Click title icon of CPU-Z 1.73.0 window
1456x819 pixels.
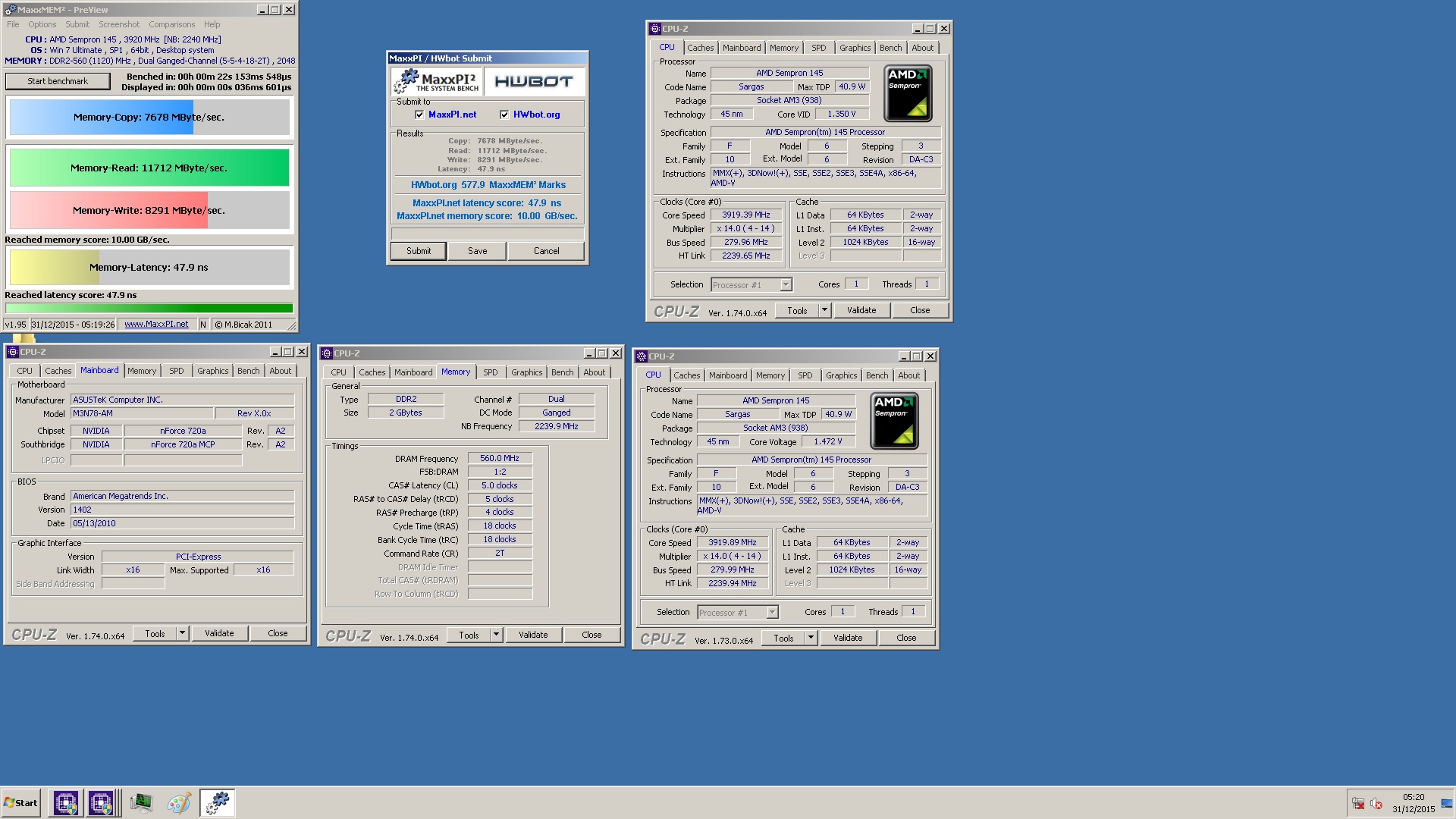pyautogui.click(x=641, y=356)
